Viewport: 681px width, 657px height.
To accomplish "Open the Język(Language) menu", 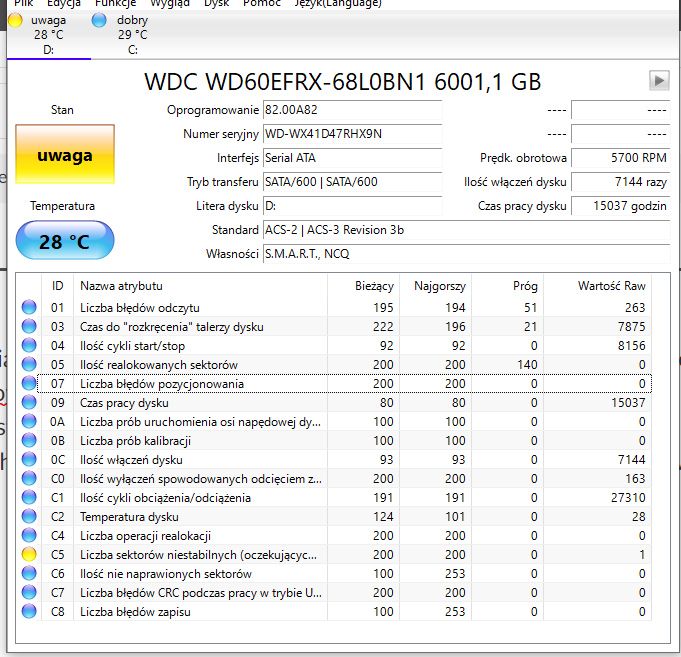I will point(338,3).
